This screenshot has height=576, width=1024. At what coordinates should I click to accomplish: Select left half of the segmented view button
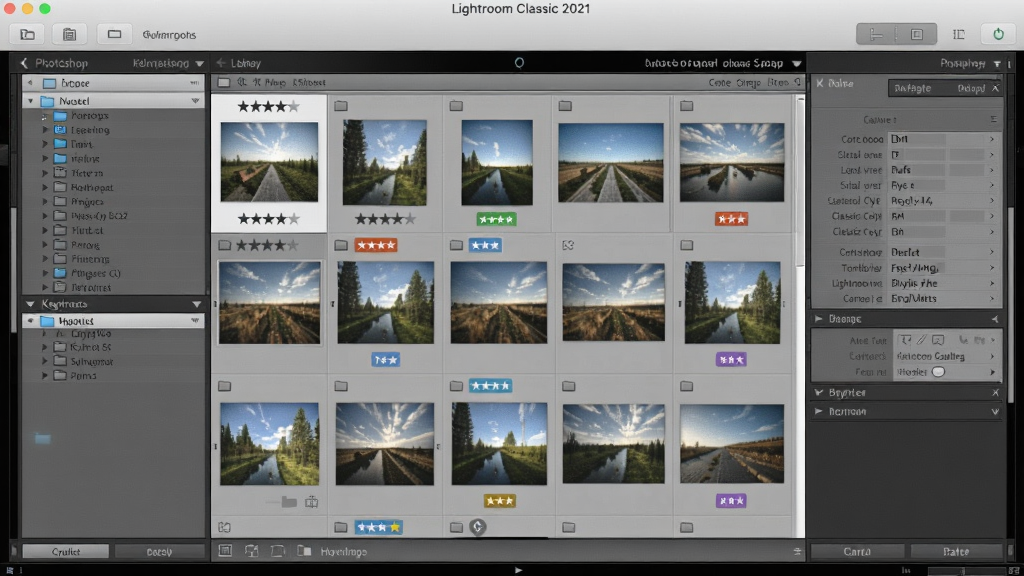[876, 34]
